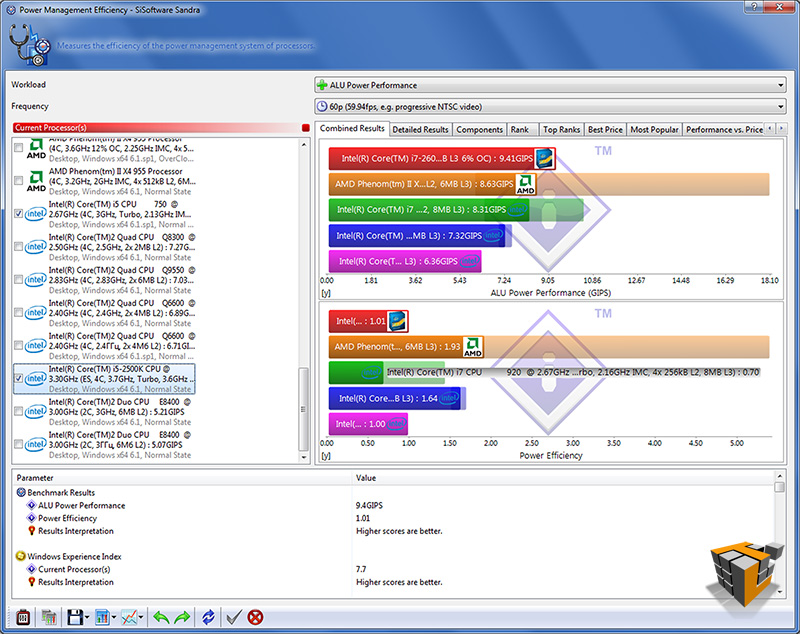This screenshot has width=800, height=634.
Task: Click the processor list scrollbar thumb
Action: [x=304, y=409]
